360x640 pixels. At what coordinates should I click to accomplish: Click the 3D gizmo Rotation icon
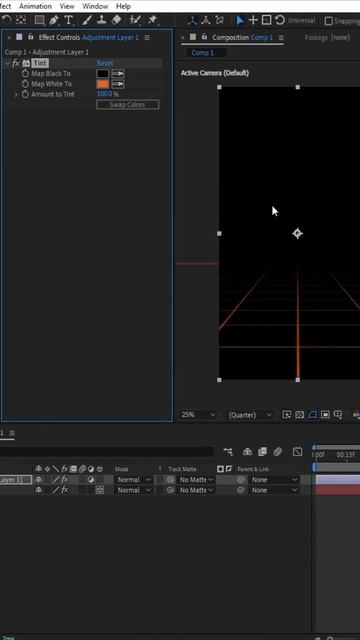tap(280, 20)
